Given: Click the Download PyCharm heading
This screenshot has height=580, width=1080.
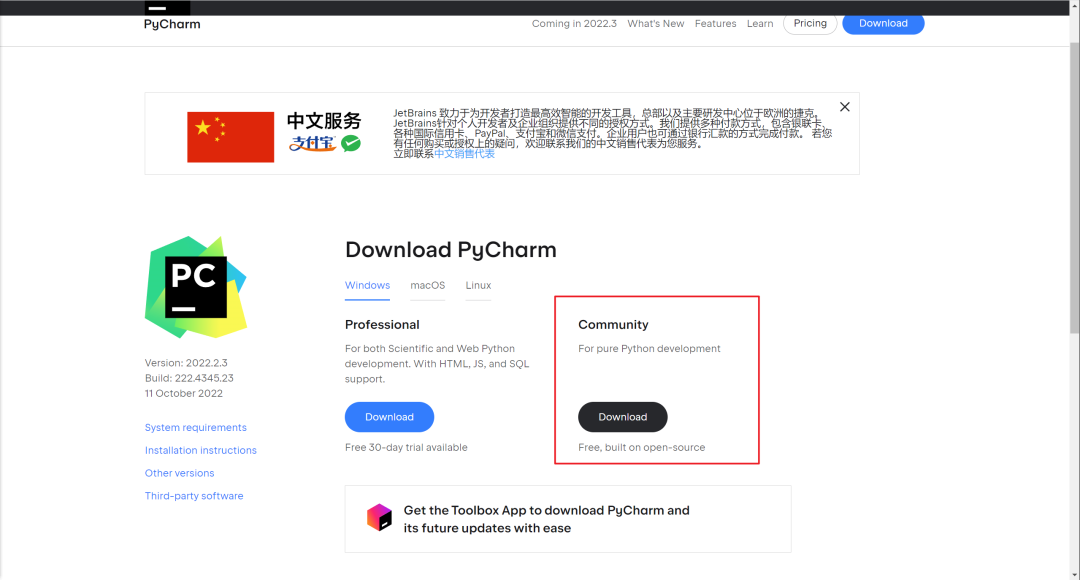Looking at the screenshot, I should click(450, 249).
